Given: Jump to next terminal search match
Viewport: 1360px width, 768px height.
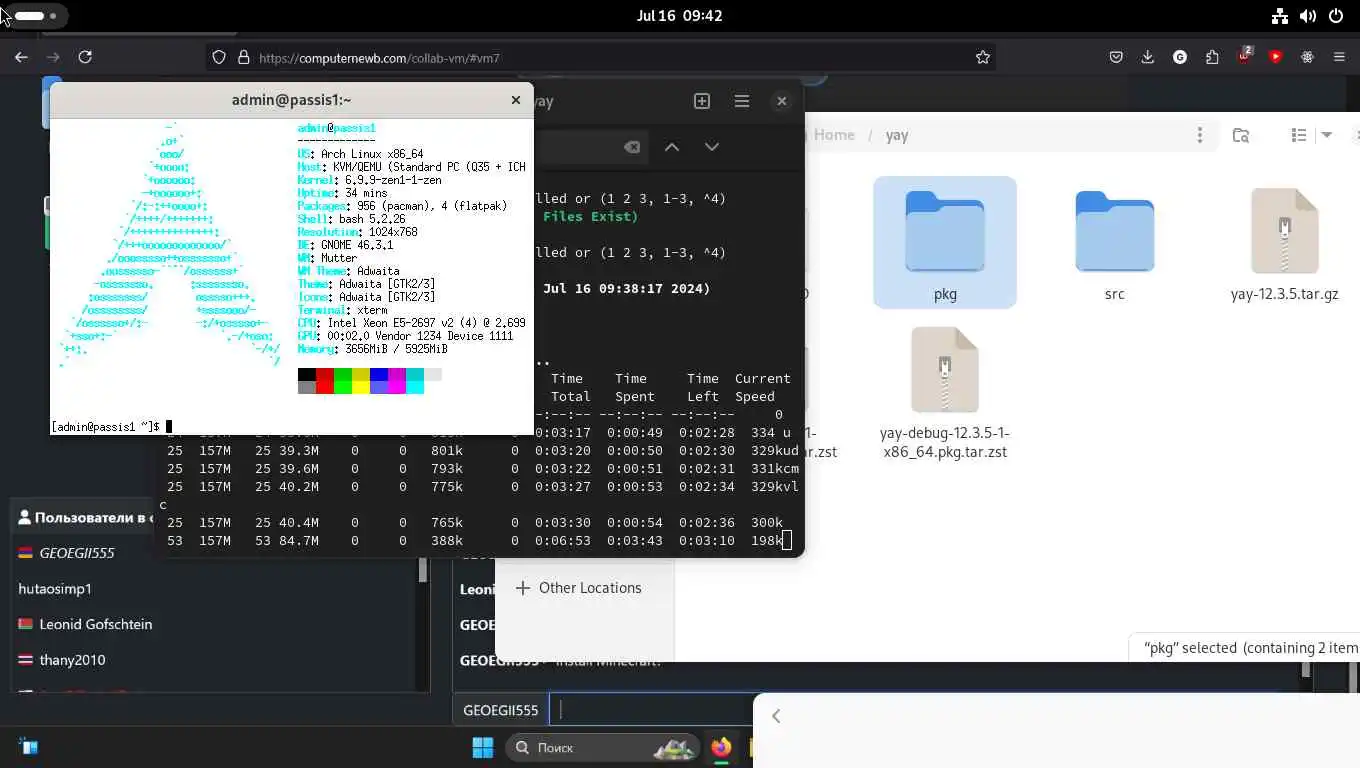Looking at the screenshot, I should click(x=712, y=147).
